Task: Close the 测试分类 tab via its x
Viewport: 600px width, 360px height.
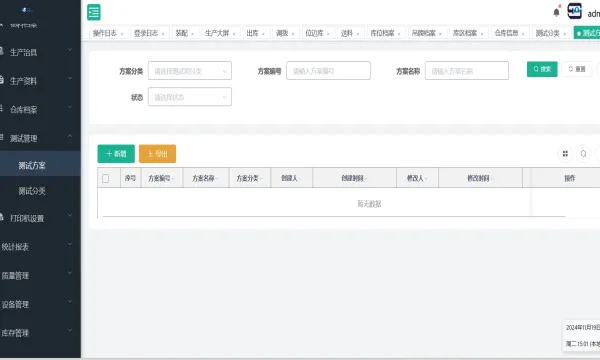Action: click(x=564, y=34)
